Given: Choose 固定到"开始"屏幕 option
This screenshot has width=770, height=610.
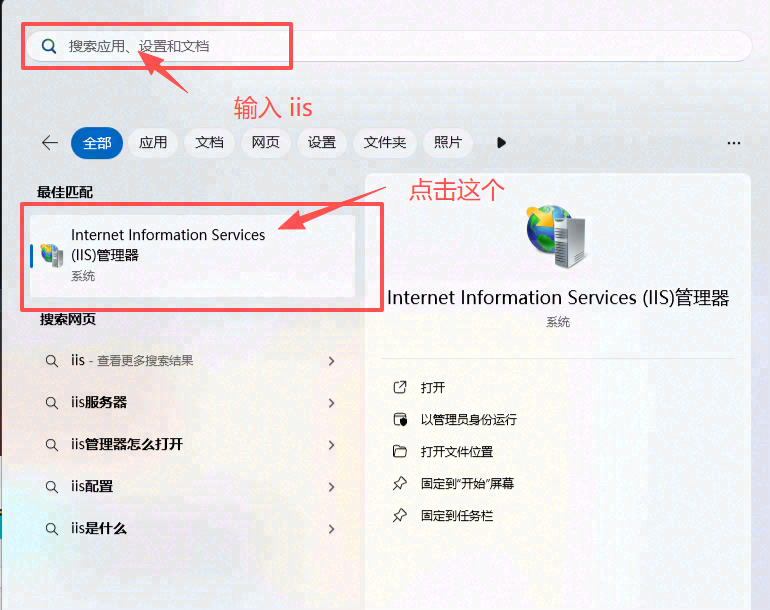Looking at the screenshot, I should point(467,483).
